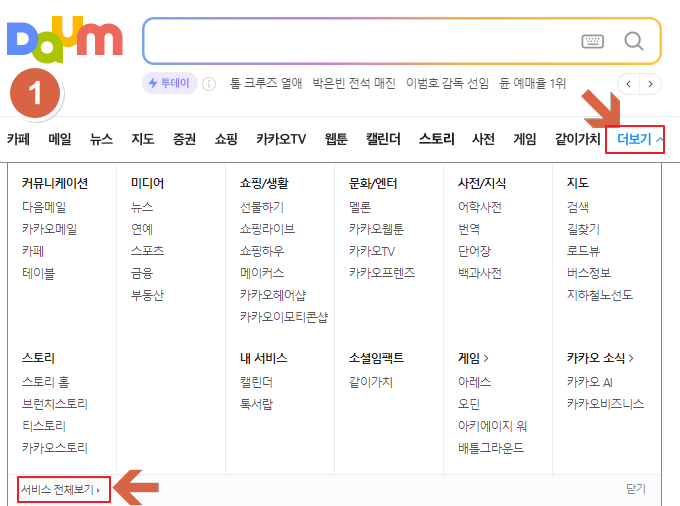Open 지하철노선도 link

[x=600, y=295]
